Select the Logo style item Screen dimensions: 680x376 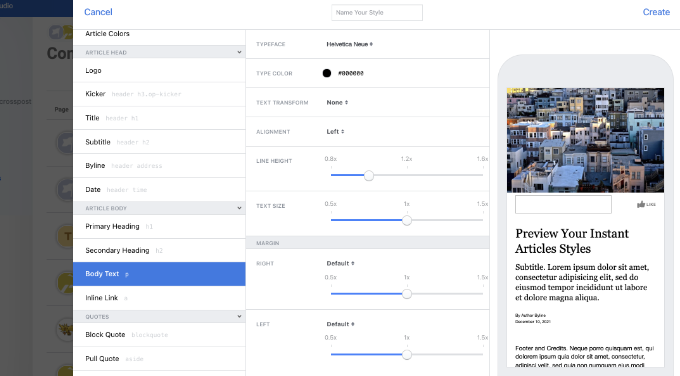coord(159,70)
